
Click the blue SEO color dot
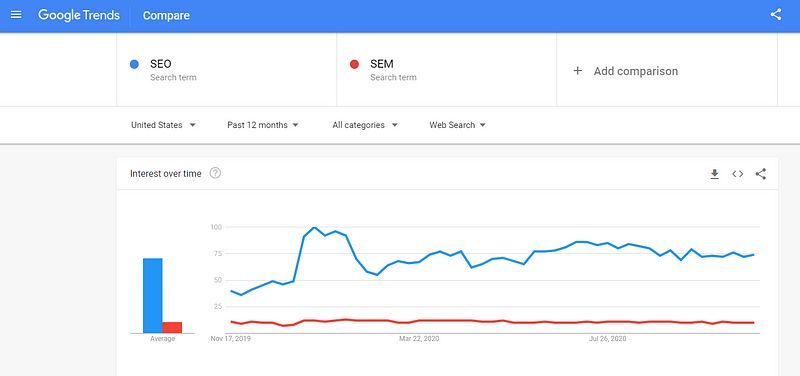pyautogui.click(x=134, y=64)
